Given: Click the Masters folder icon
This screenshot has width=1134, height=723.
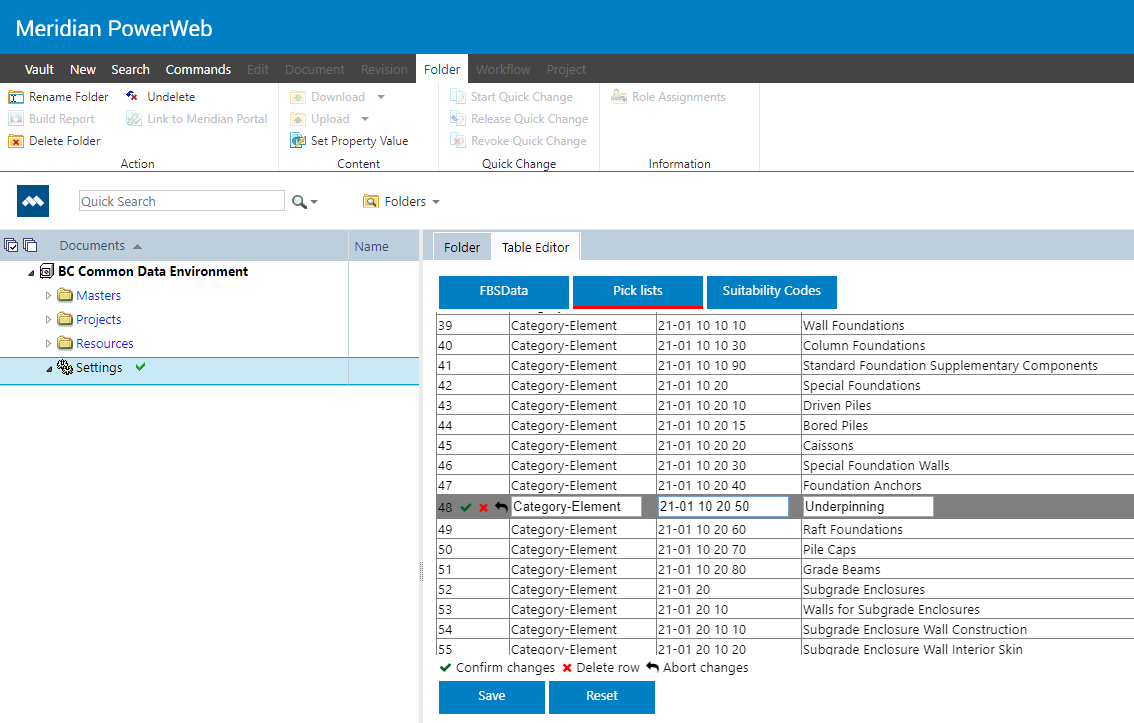Looking at the screenshot, I should (x=65, y=295).
